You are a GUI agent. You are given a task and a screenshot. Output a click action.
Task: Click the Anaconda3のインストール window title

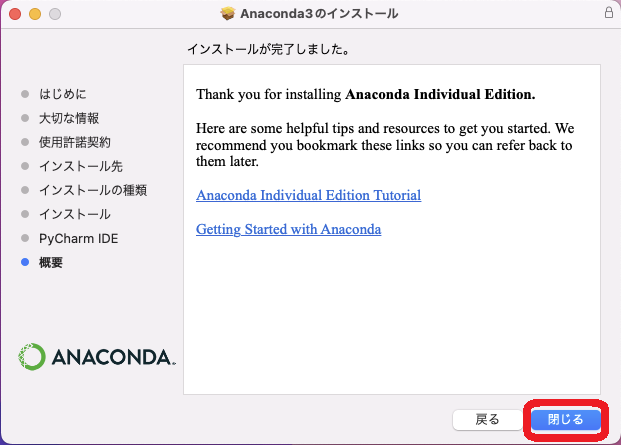tap(319, 14)
